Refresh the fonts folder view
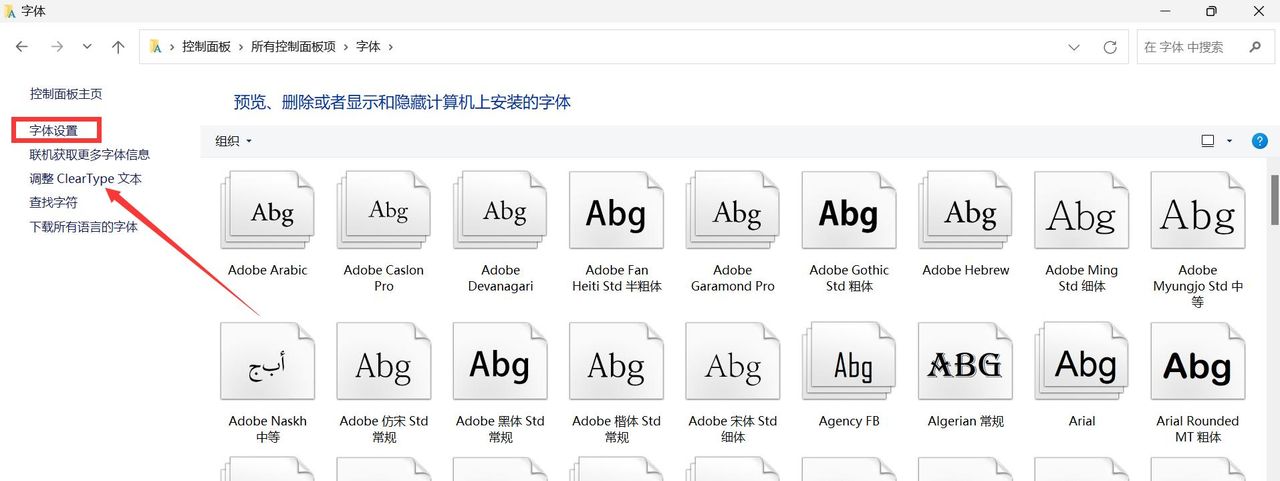Screen dimensions: 1280x481 coord(1109,47)
